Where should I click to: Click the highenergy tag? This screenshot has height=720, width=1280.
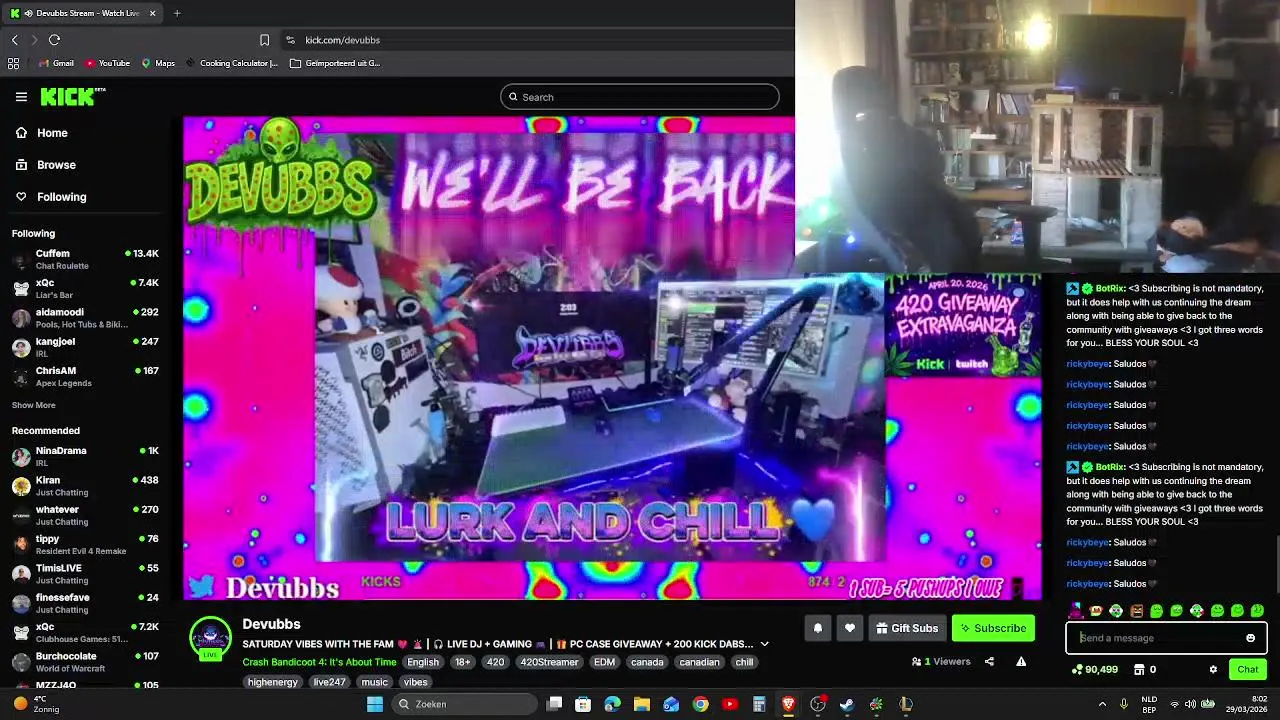[273, 682]
